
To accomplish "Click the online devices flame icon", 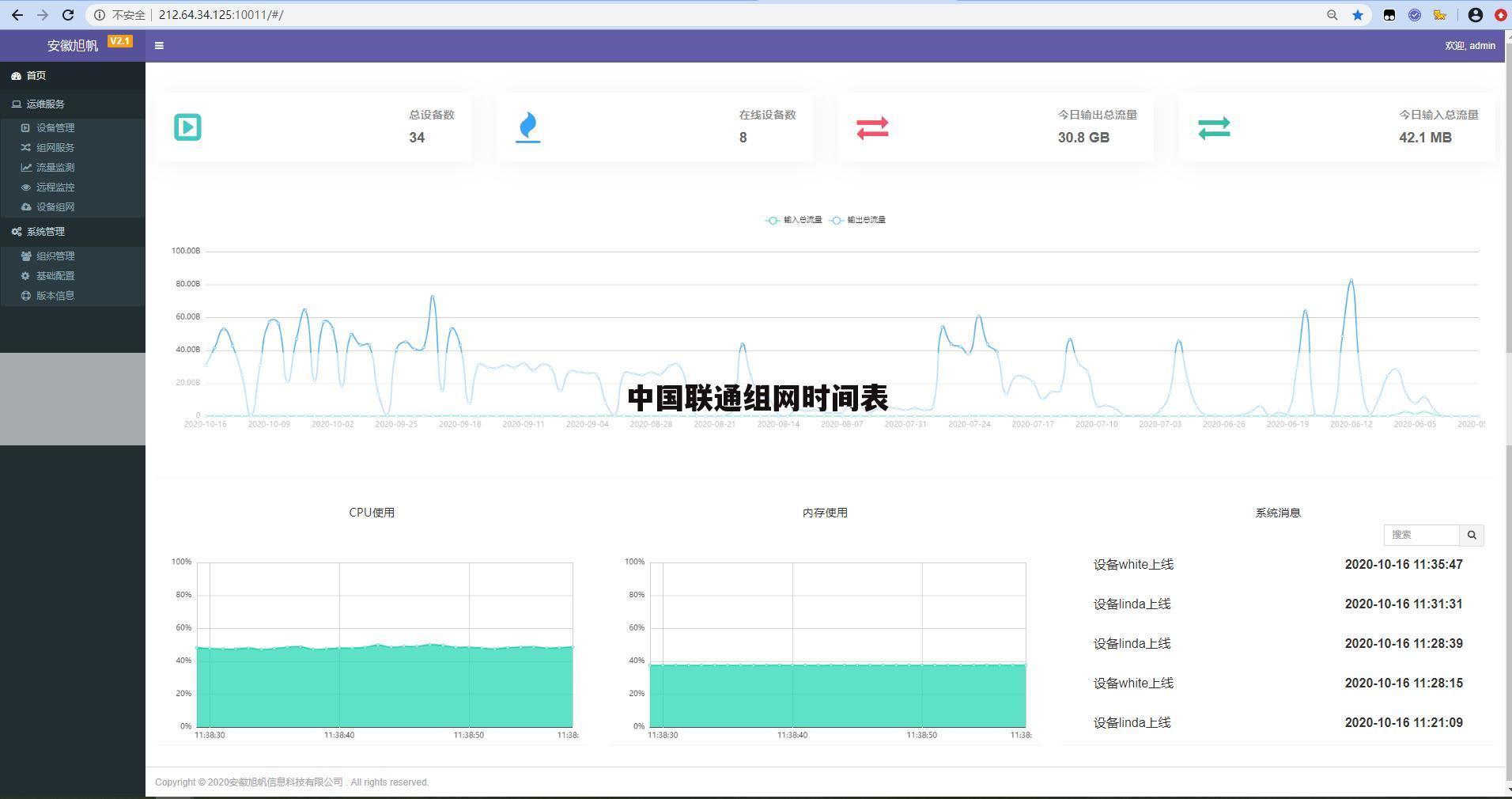I will click(x=528, y=127).
